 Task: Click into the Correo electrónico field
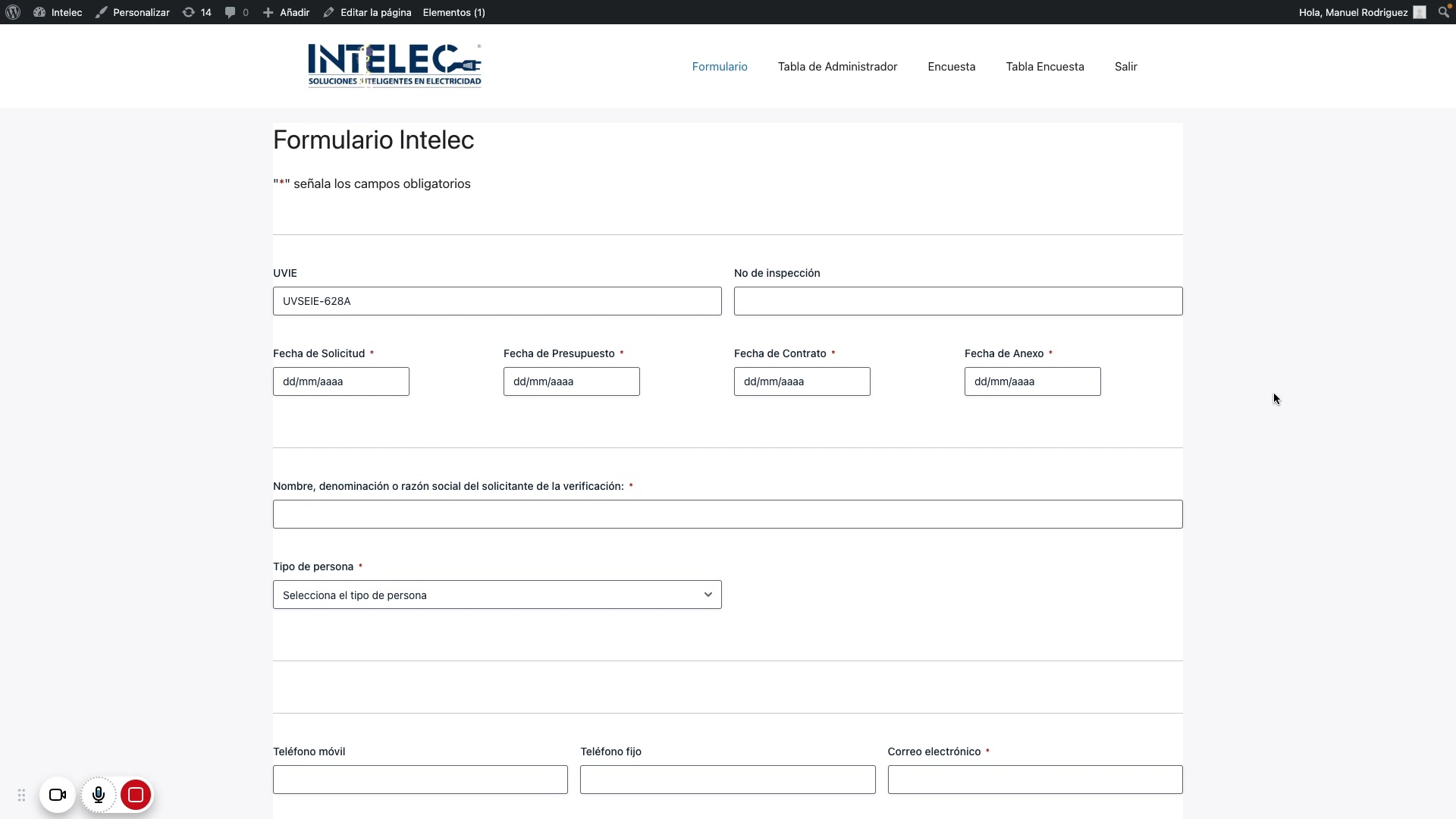1034,780
